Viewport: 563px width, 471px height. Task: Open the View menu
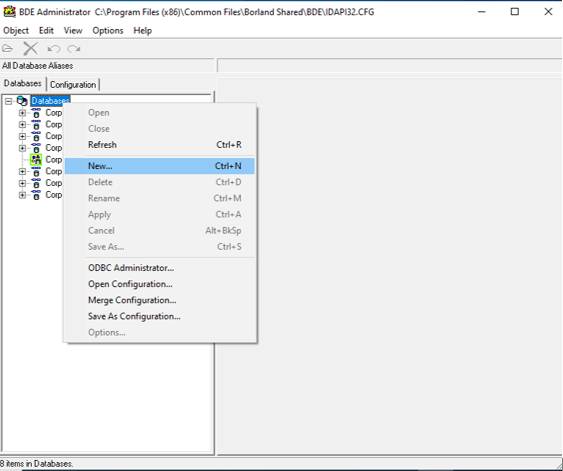[x=73, y=31]
